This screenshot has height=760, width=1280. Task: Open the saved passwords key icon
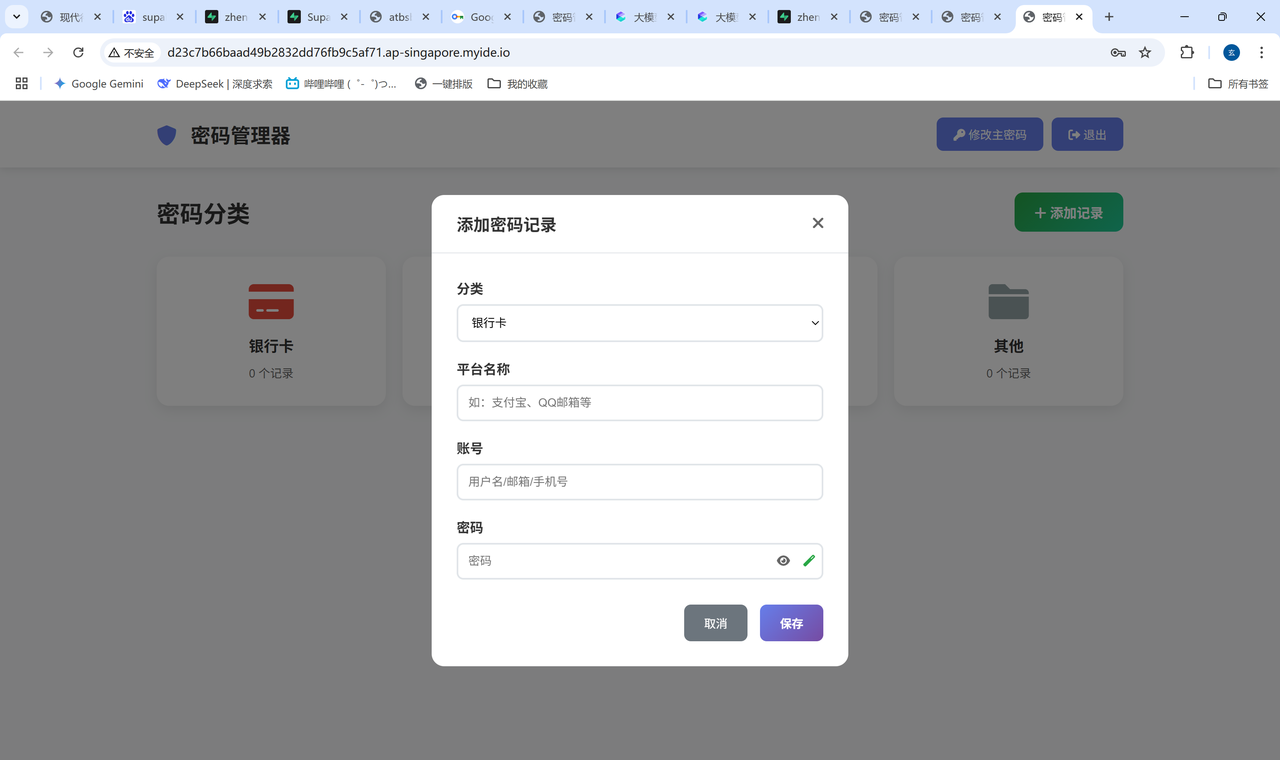[1118, 52]
